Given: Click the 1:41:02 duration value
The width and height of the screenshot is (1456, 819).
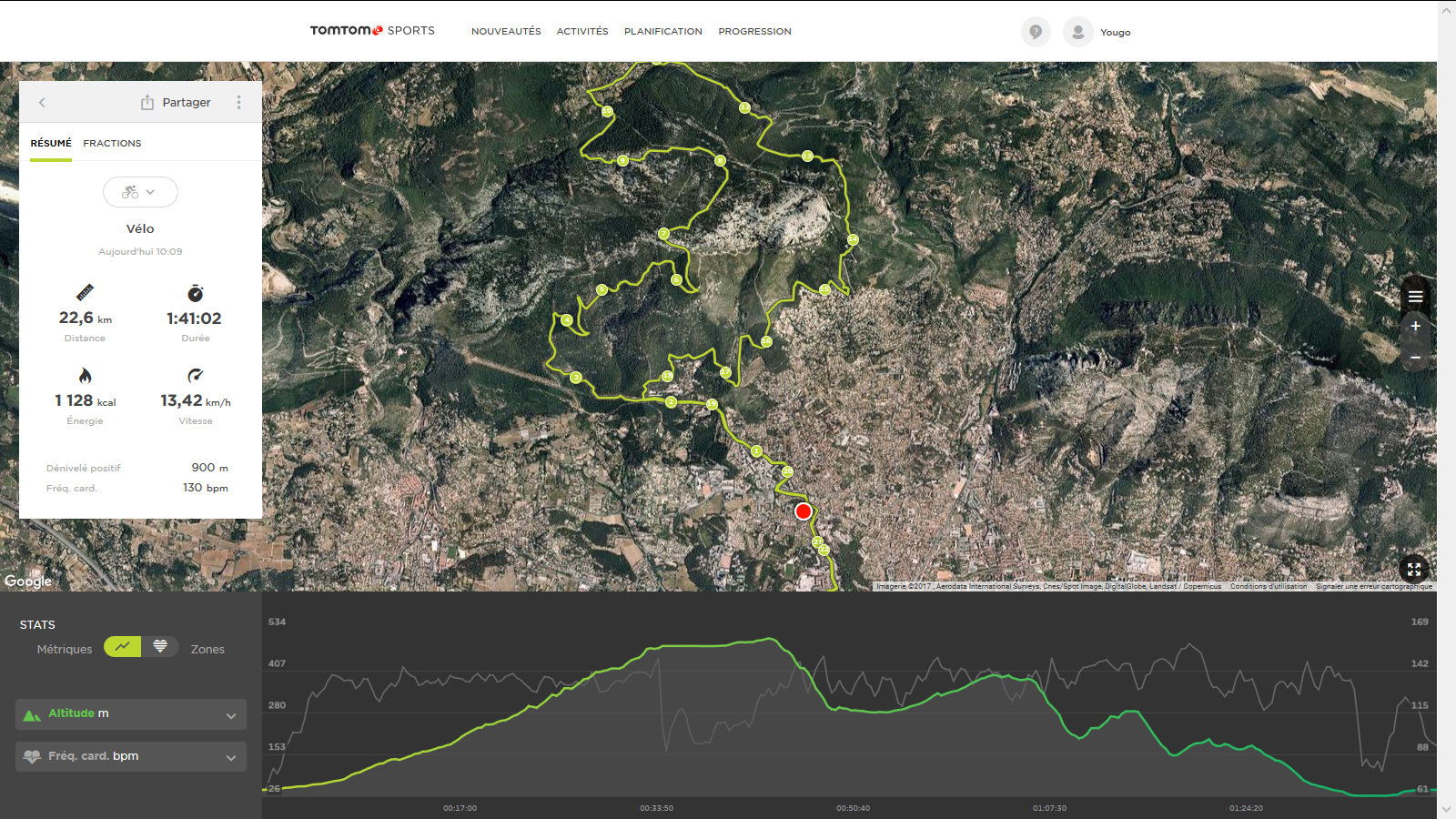Looking at the screenshot, I should (x=194, y=318).
